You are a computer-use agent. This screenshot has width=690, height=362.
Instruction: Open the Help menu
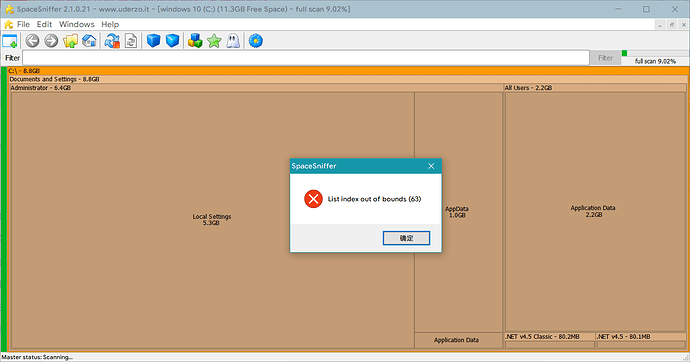[x=110, y=25]
